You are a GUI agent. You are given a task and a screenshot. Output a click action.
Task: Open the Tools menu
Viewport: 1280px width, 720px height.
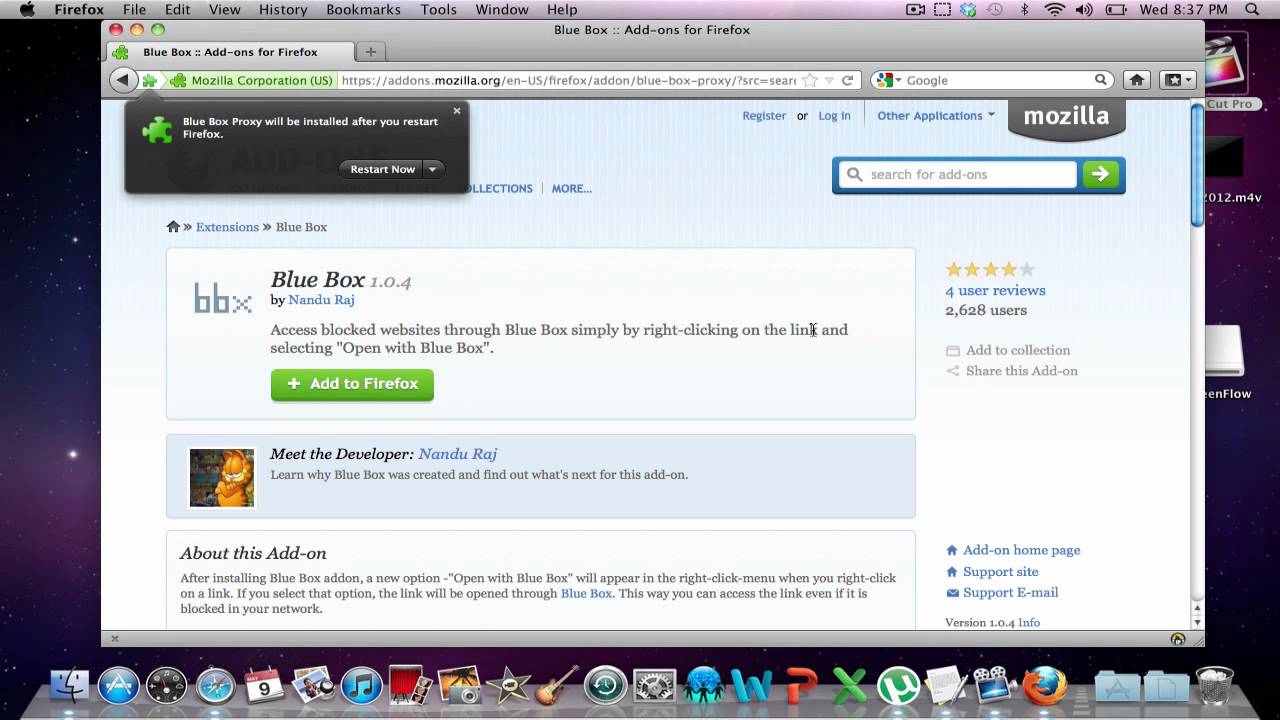click(x=438, y=10)
